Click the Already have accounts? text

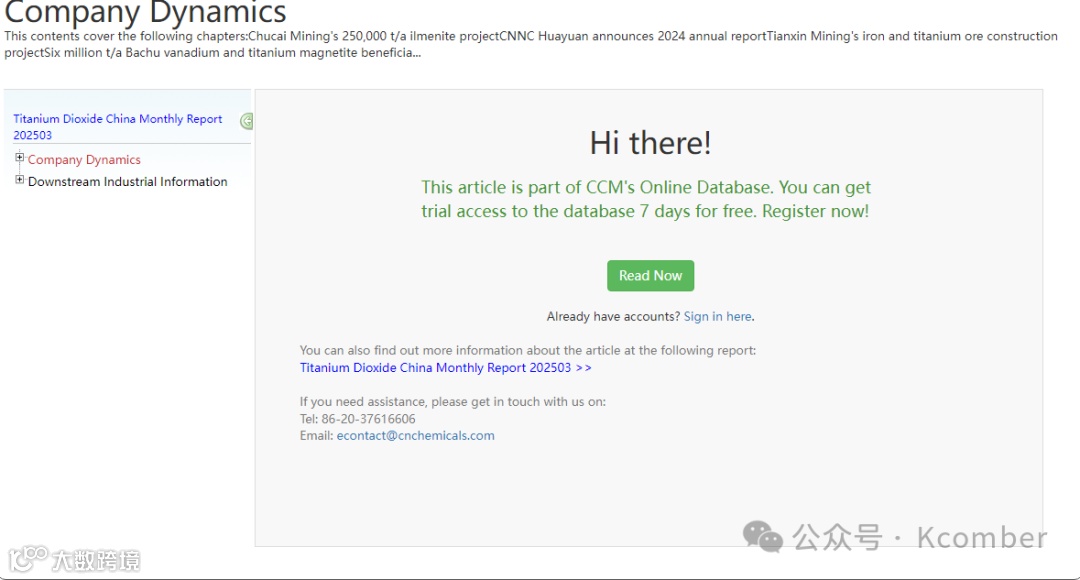point(613,316)
